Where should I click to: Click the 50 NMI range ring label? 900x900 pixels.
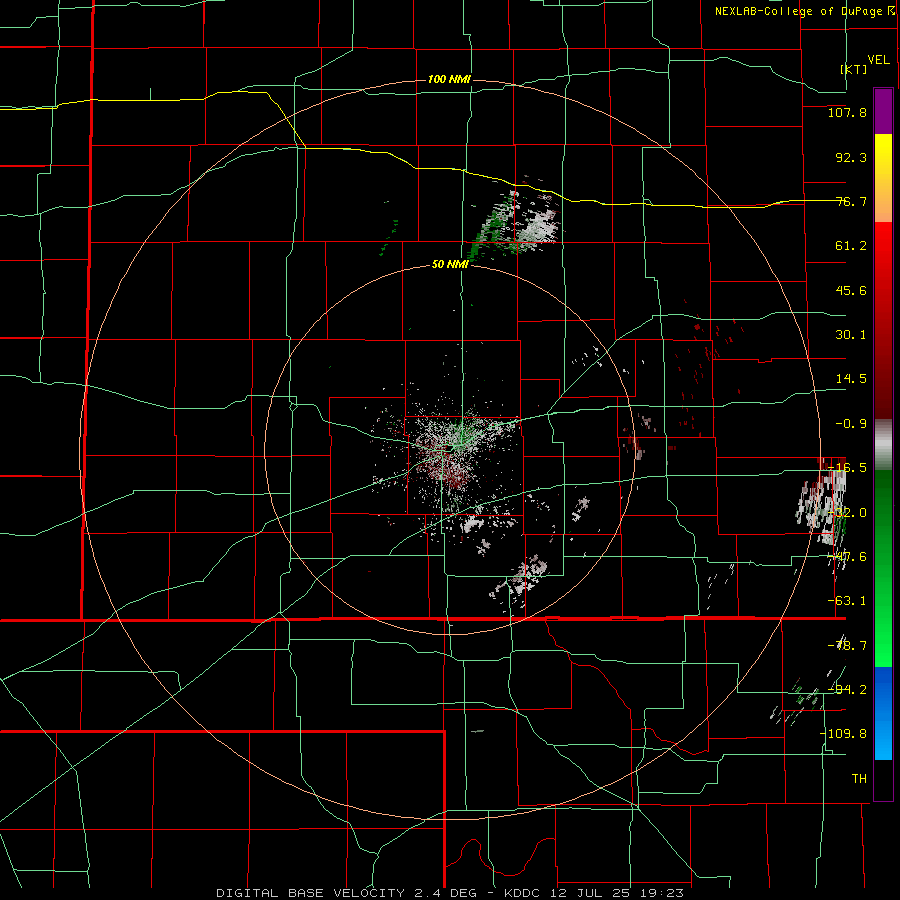click(x=450, y=264)
